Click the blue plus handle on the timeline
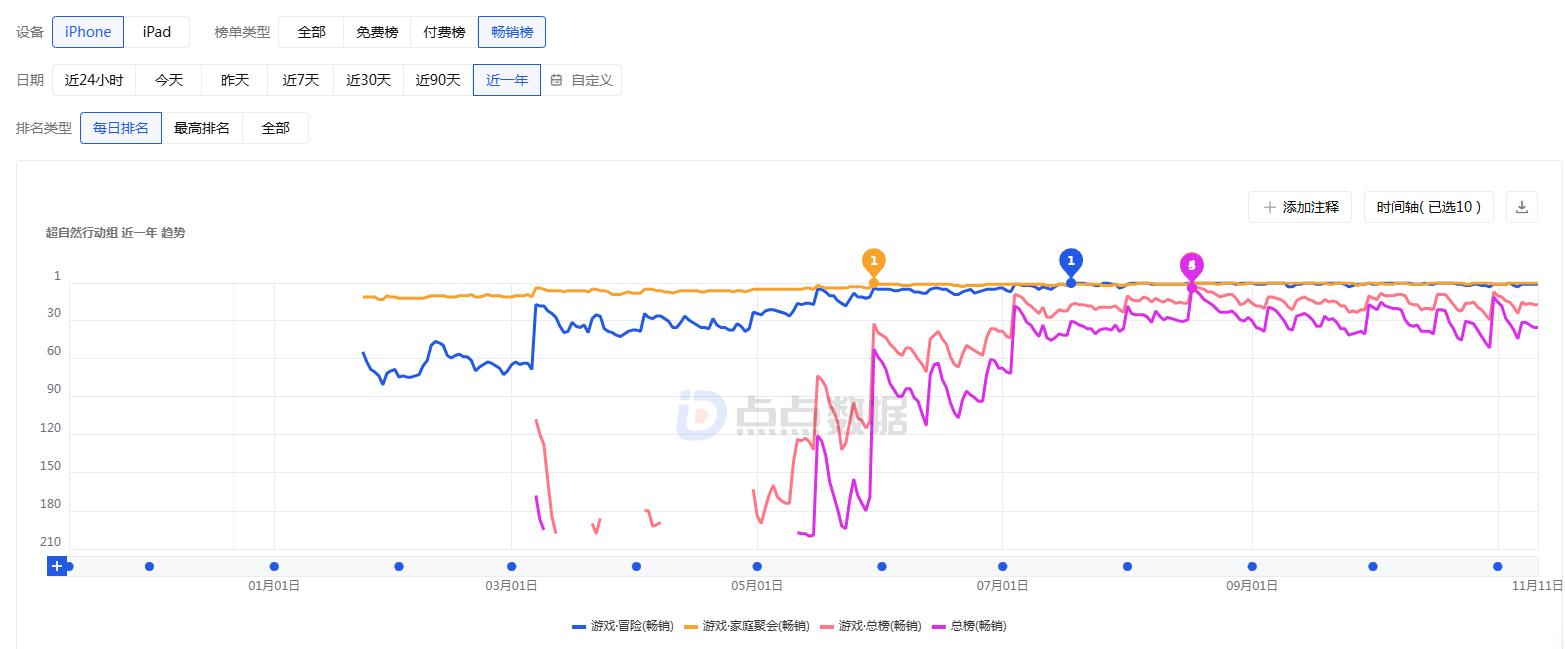Image resolution: width=1565 pixels, height=649 pixels. (57, 566)
